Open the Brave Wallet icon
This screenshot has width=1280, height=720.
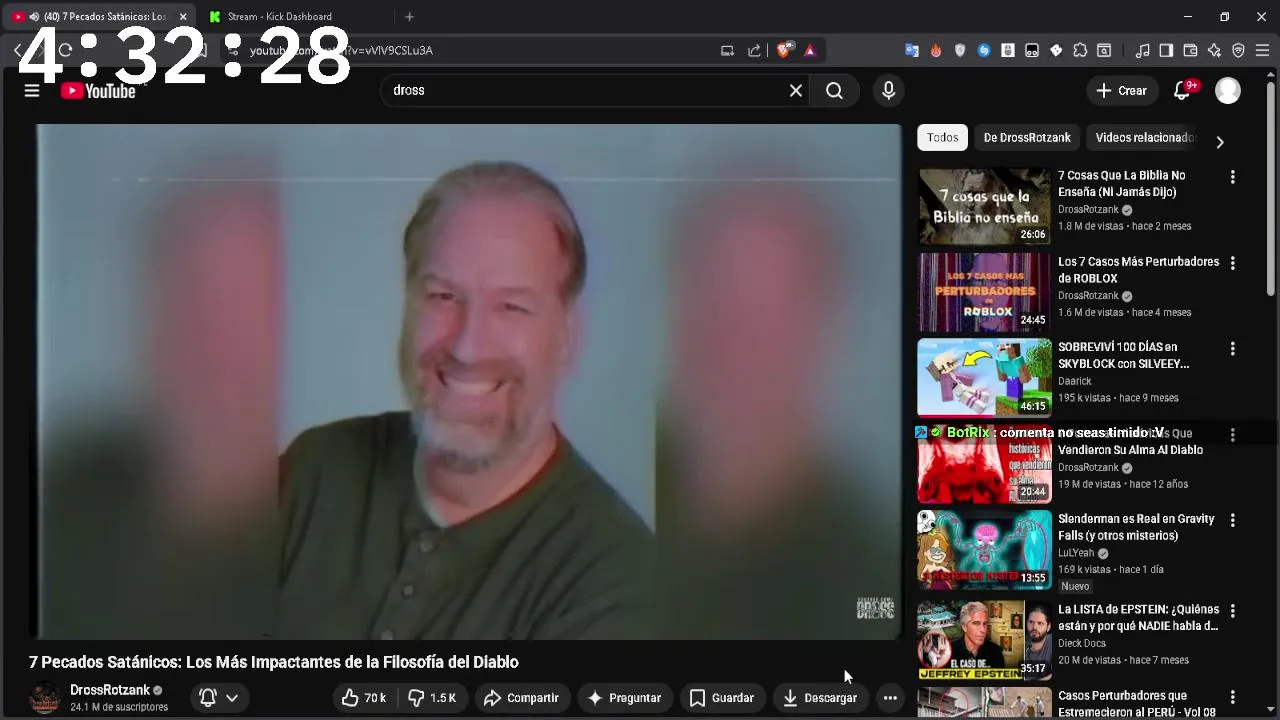click(1190, 51)
